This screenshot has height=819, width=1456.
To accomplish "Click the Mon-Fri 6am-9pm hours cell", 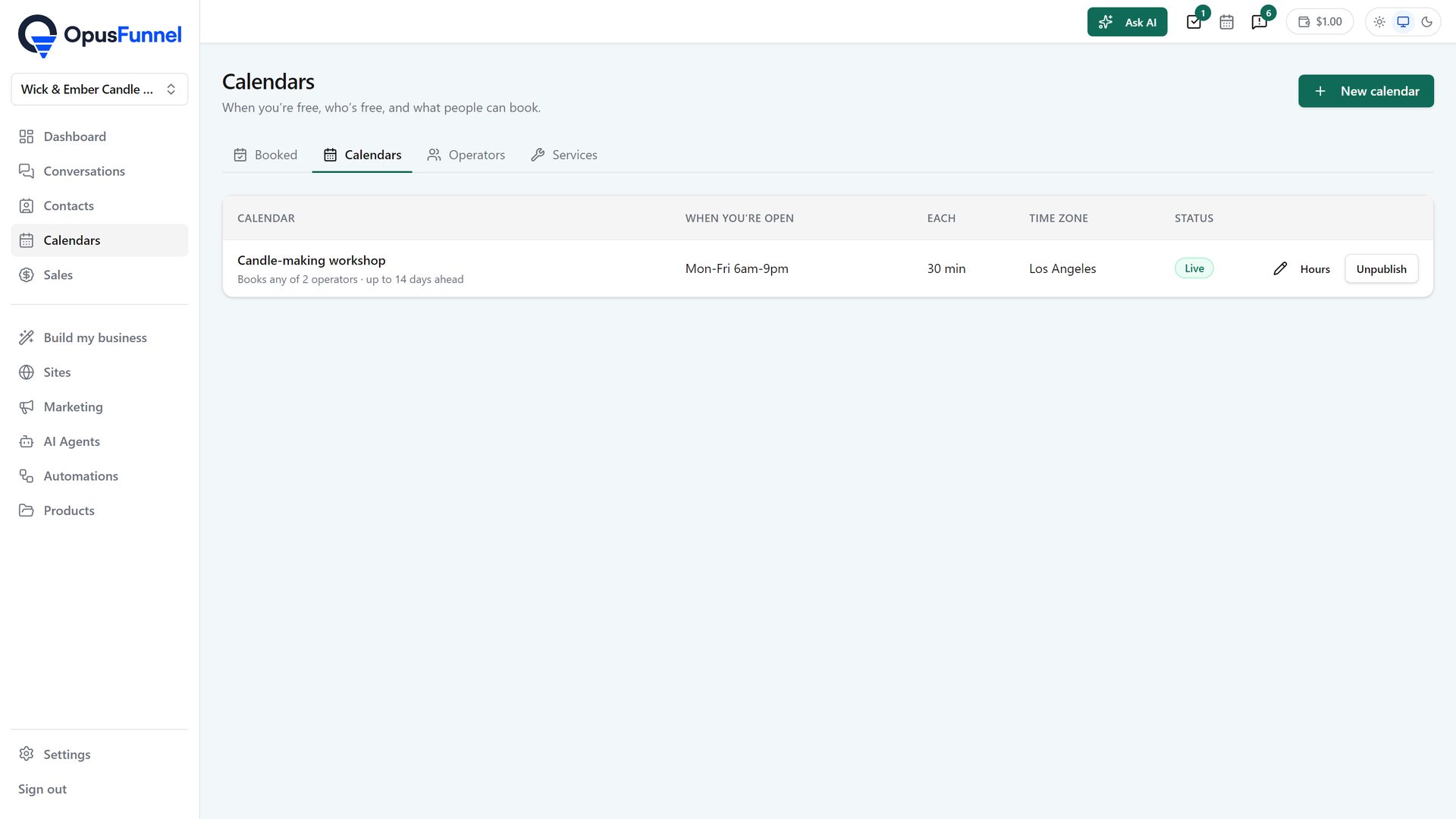I will click(736, 268).
